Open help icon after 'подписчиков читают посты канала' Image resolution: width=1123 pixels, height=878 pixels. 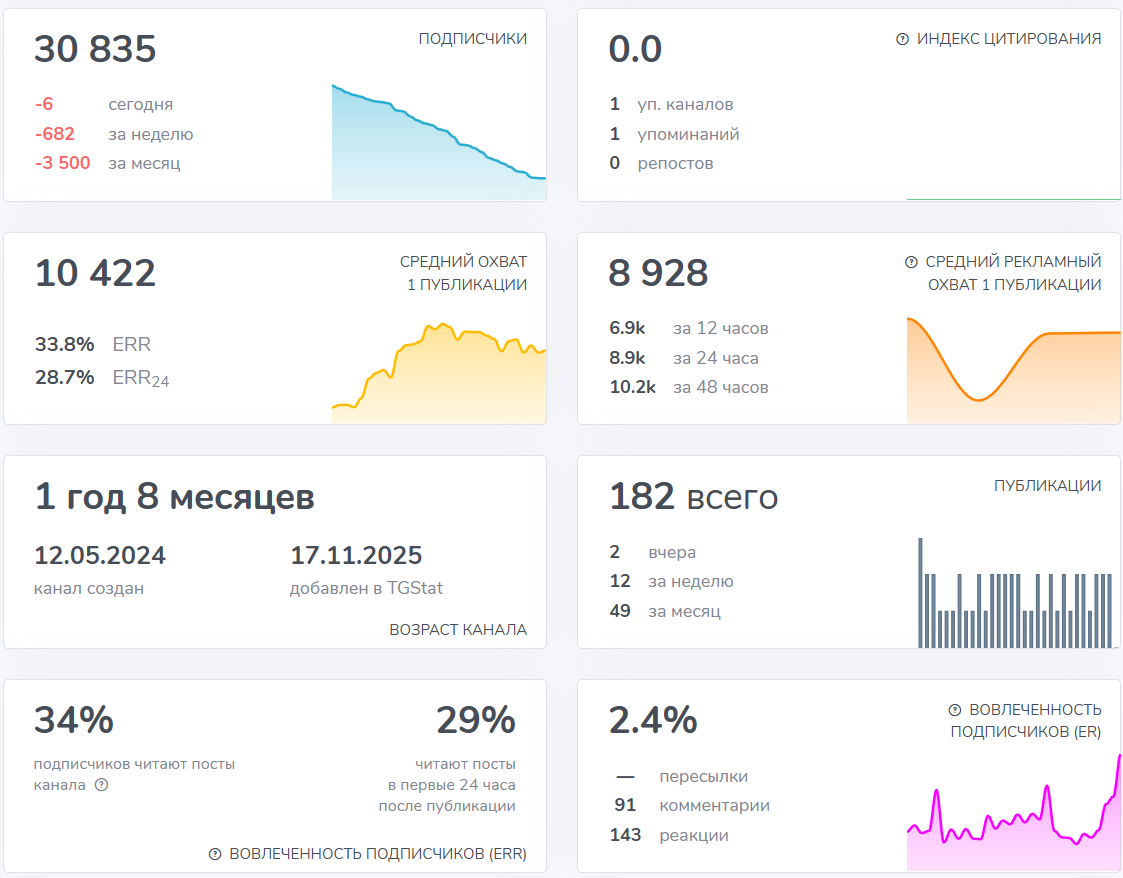click(101, 785)
